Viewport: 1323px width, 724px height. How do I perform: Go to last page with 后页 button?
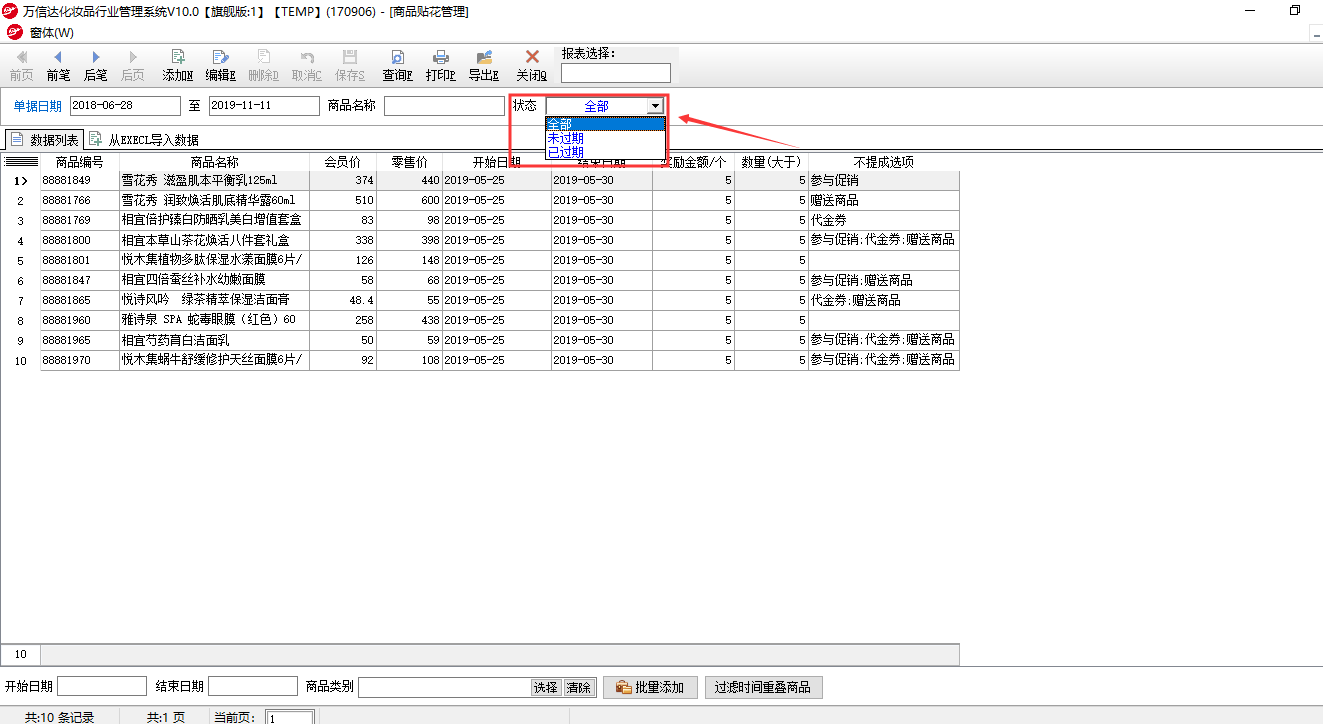coord(133,65)
